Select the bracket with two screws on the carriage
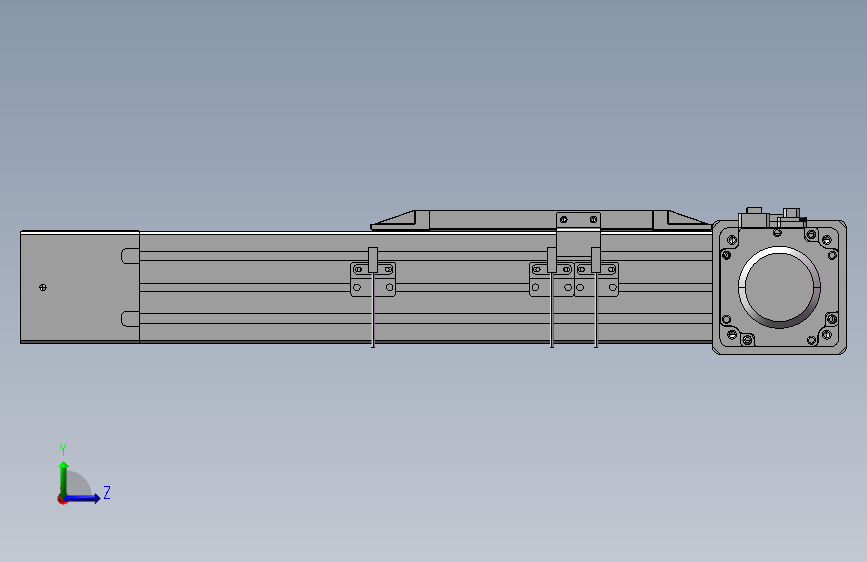The height and width of the screenshot is (562, 867). coord(578,234)
